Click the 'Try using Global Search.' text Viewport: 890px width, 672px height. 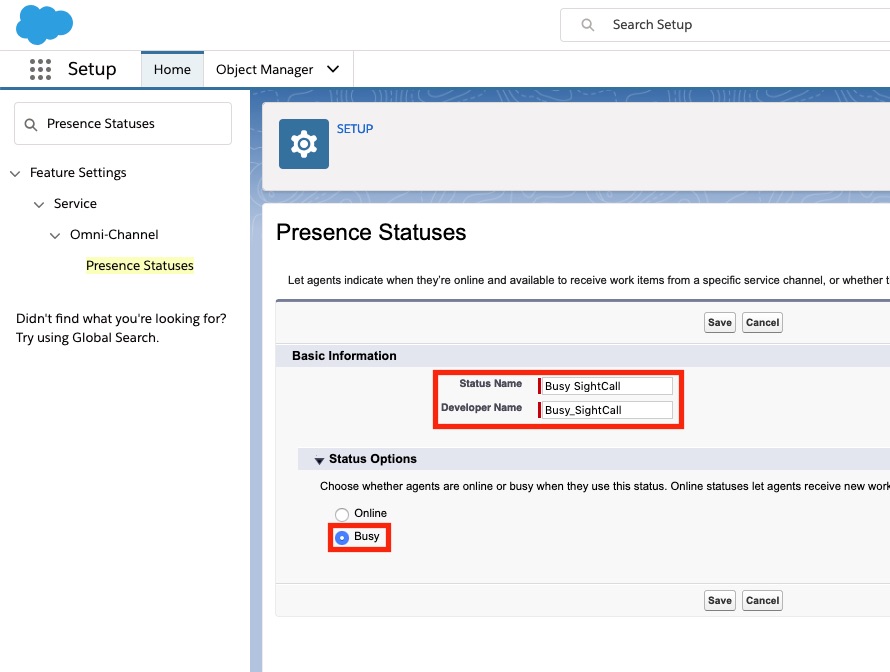coord(87,338)
